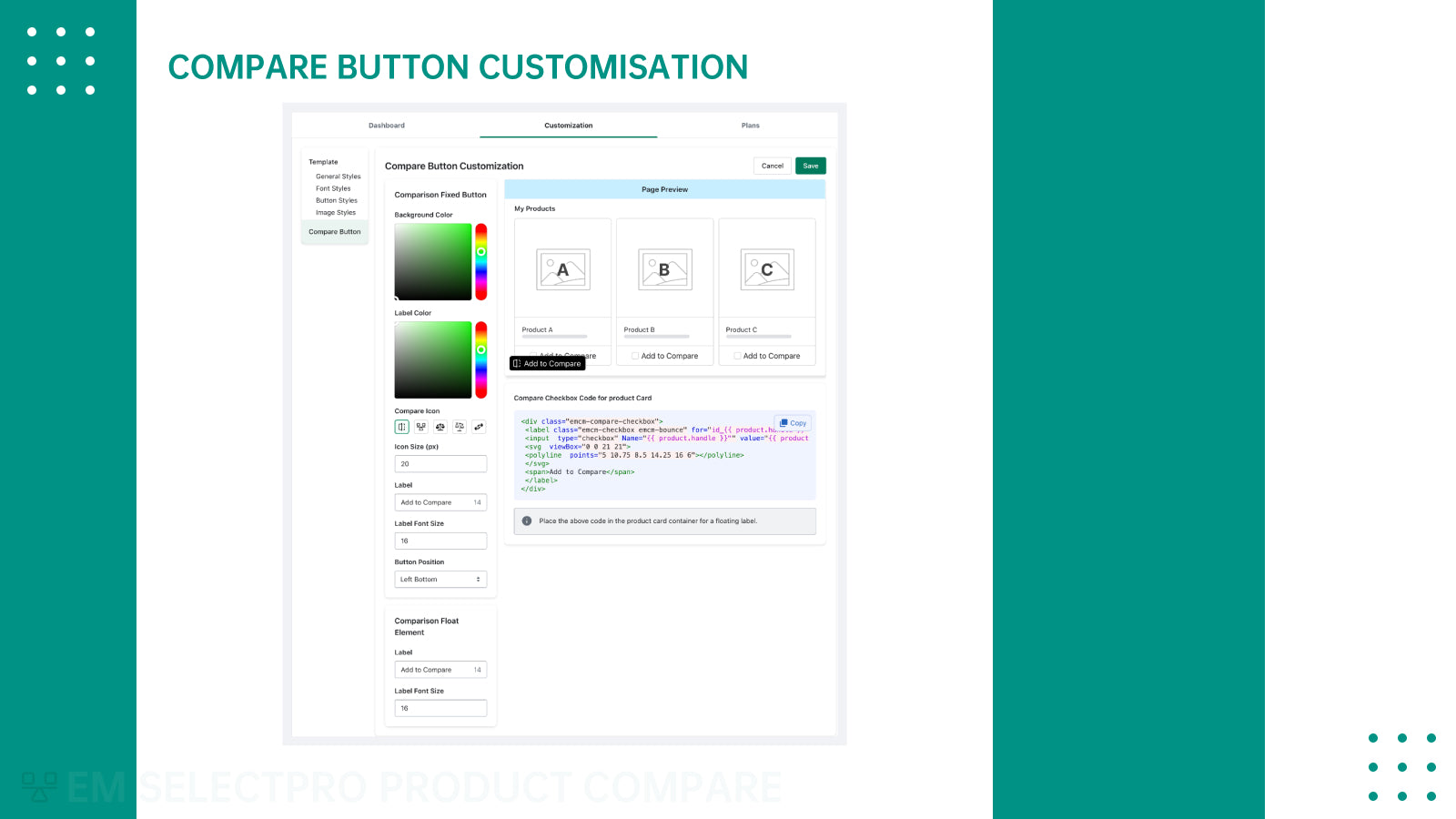
Task: Switch to the Dashboard tab
Action: [x=387, y=125]
